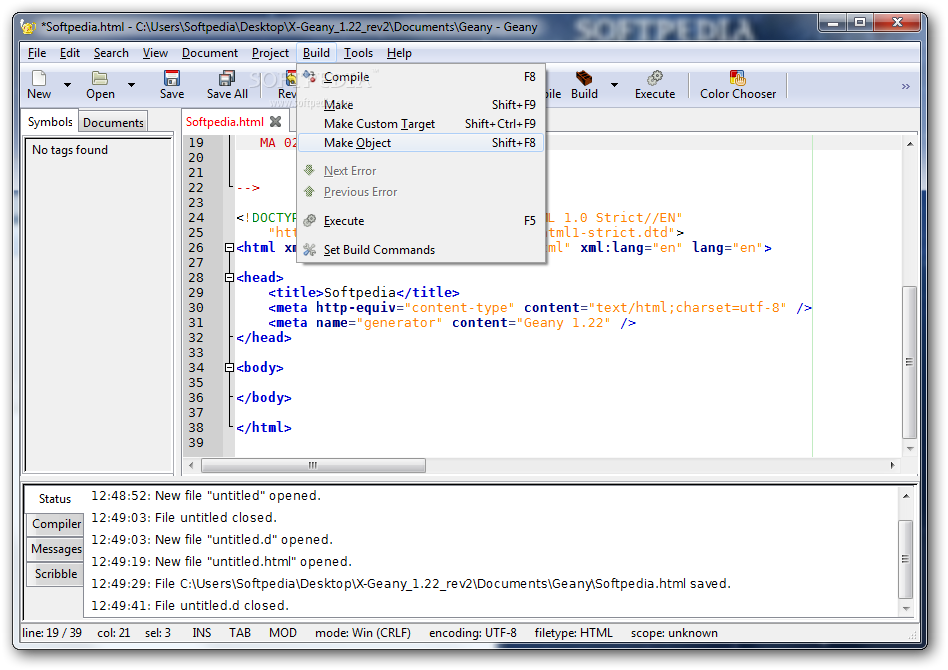This screenshot has height=670, width=948.
Task: Click the Geany application icon in title bar
Action: point(28,27)
